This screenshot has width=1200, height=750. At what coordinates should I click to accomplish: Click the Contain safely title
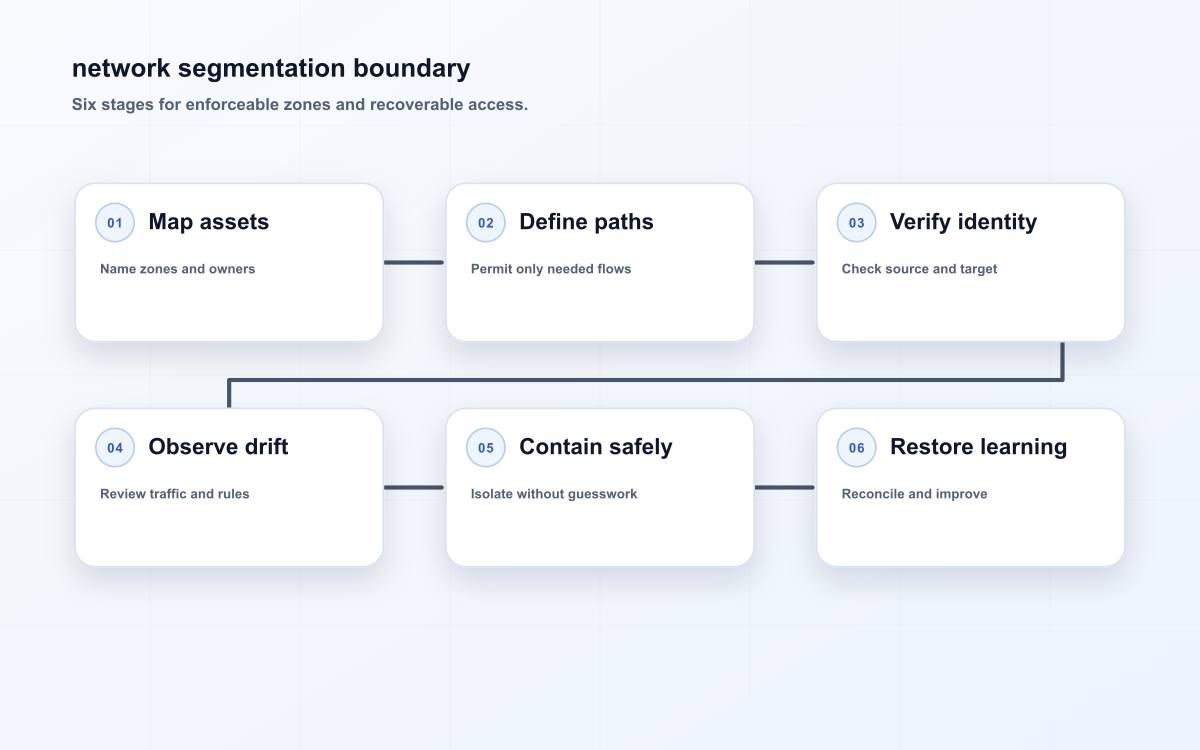coord(596,447)
